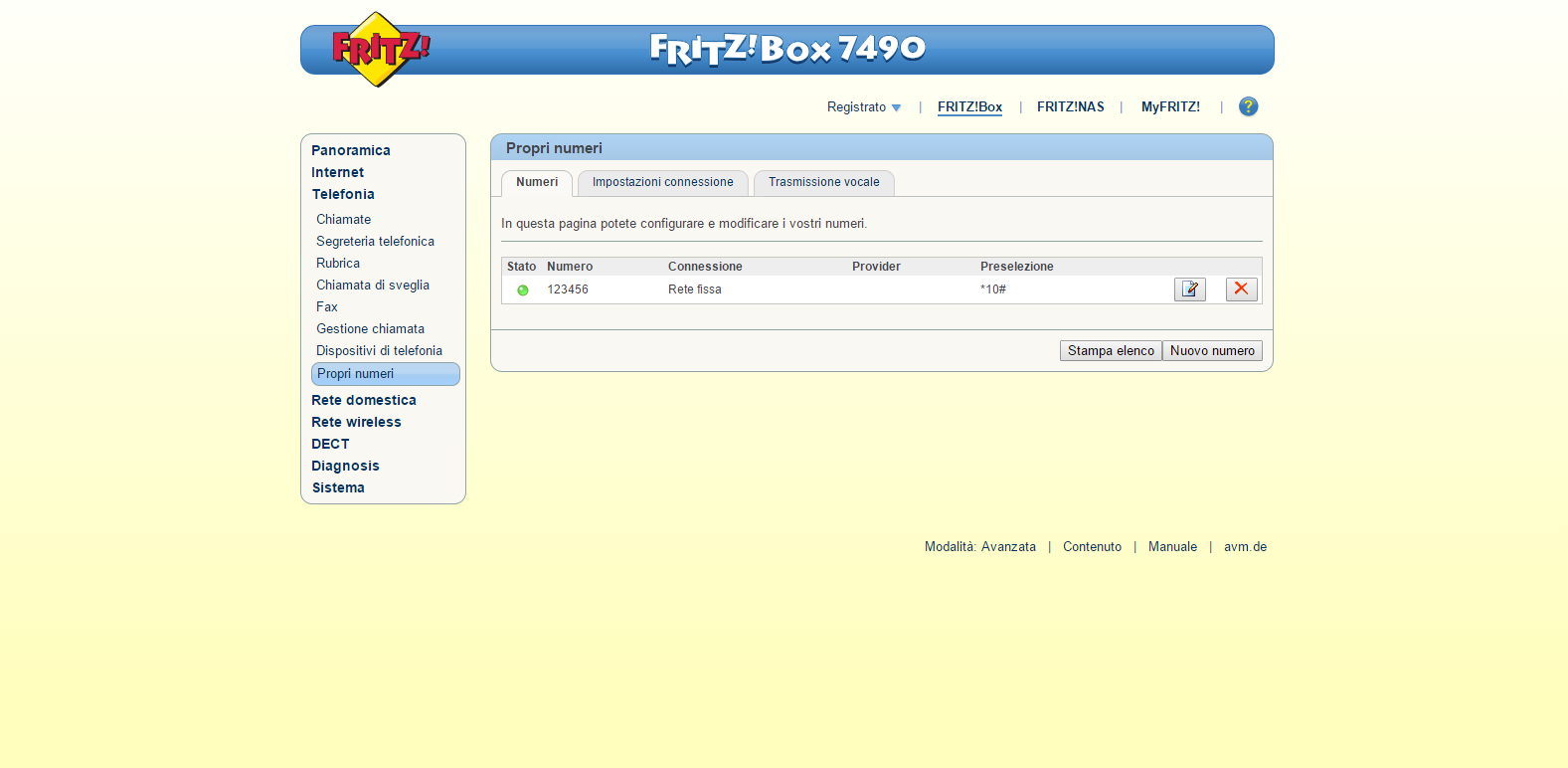The image size is (1568, 768).
Task: Select the Numeri tab
Action: click(x=537, y=183)
